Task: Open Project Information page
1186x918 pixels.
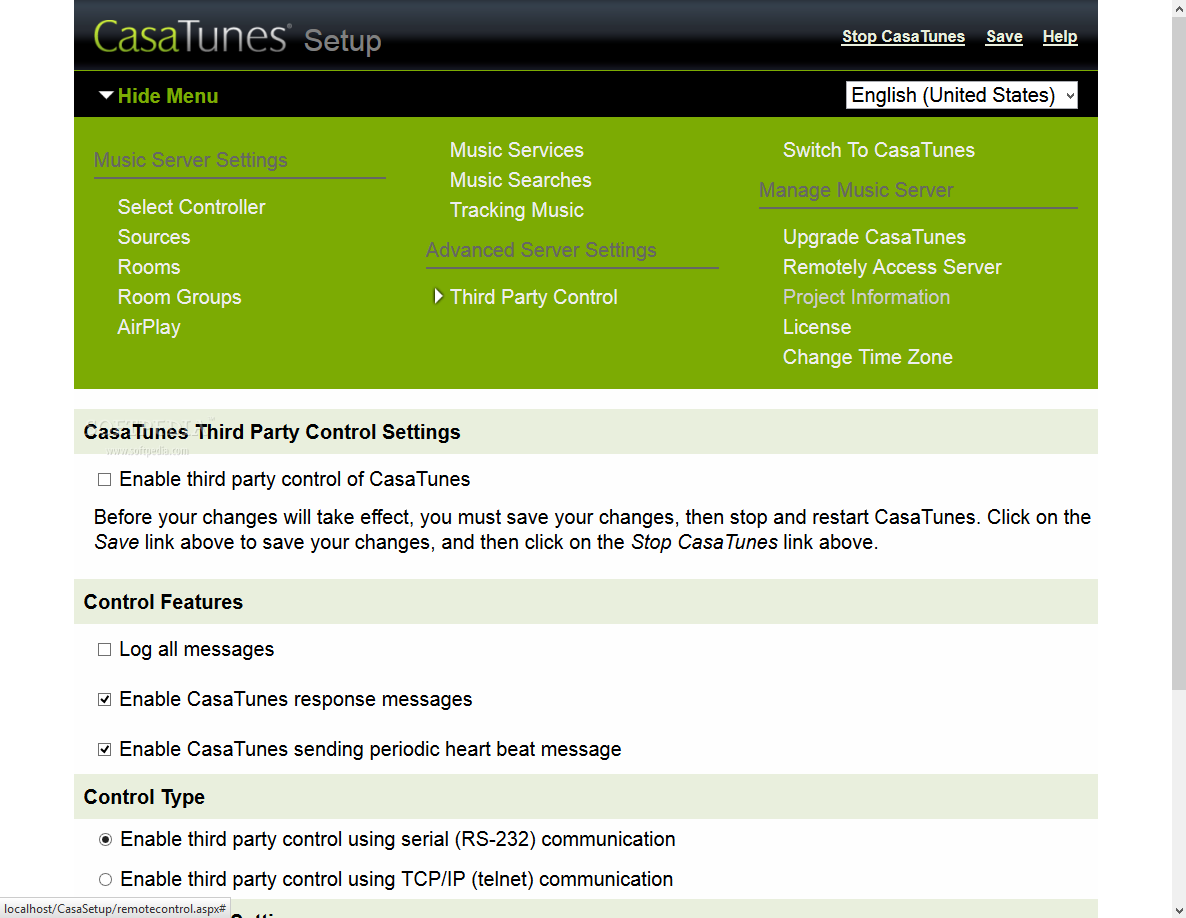Action: pyautogui.click(x=866, y=297)
